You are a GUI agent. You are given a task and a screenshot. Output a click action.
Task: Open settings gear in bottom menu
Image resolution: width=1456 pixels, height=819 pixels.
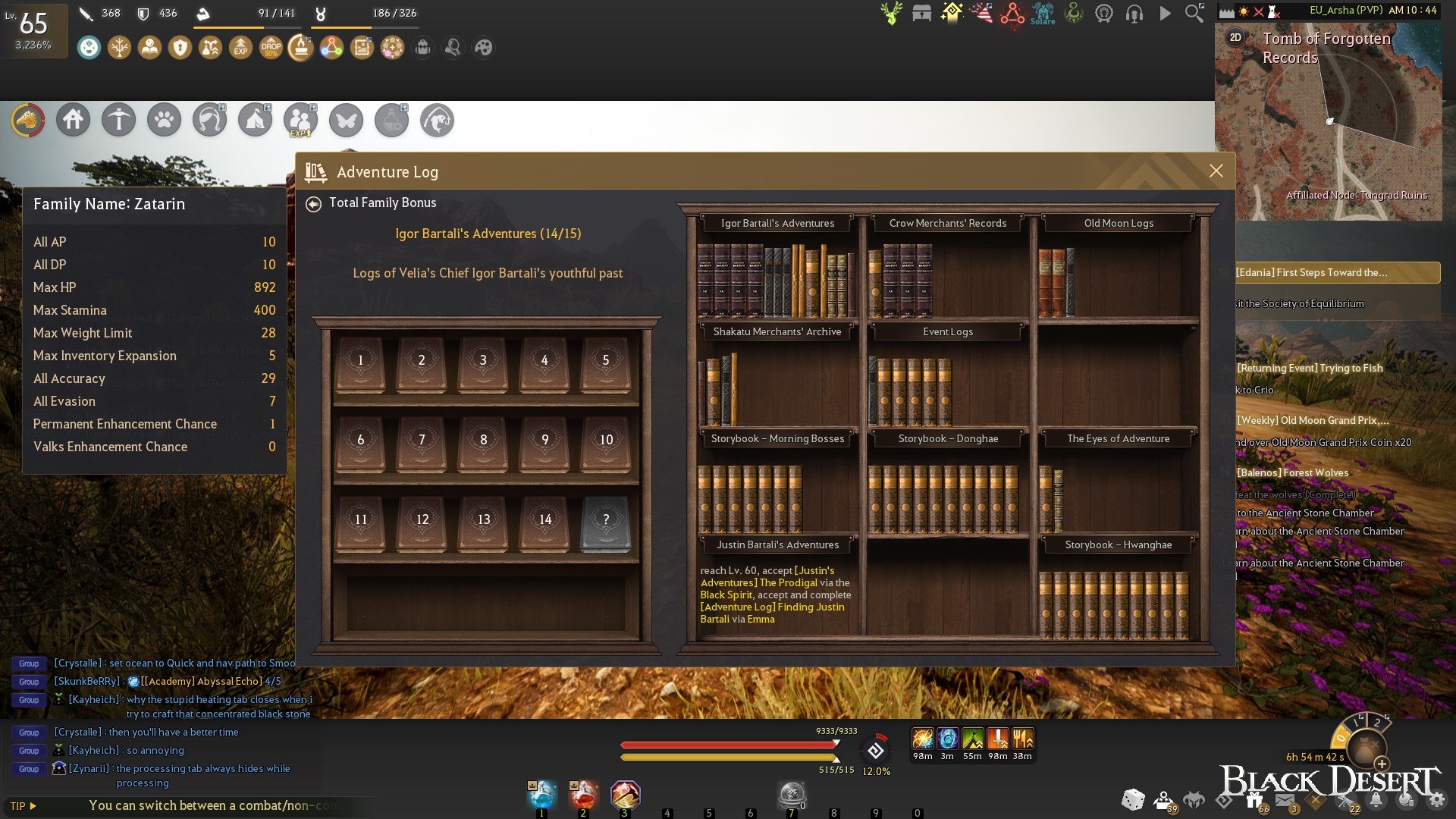(1436, 799)
